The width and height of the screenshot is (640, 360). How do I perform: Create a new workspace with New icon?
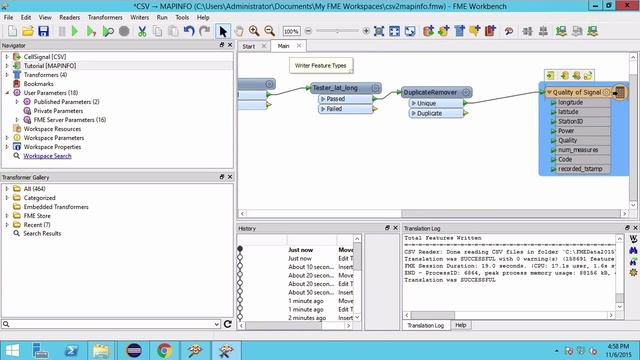pos(12,31)
